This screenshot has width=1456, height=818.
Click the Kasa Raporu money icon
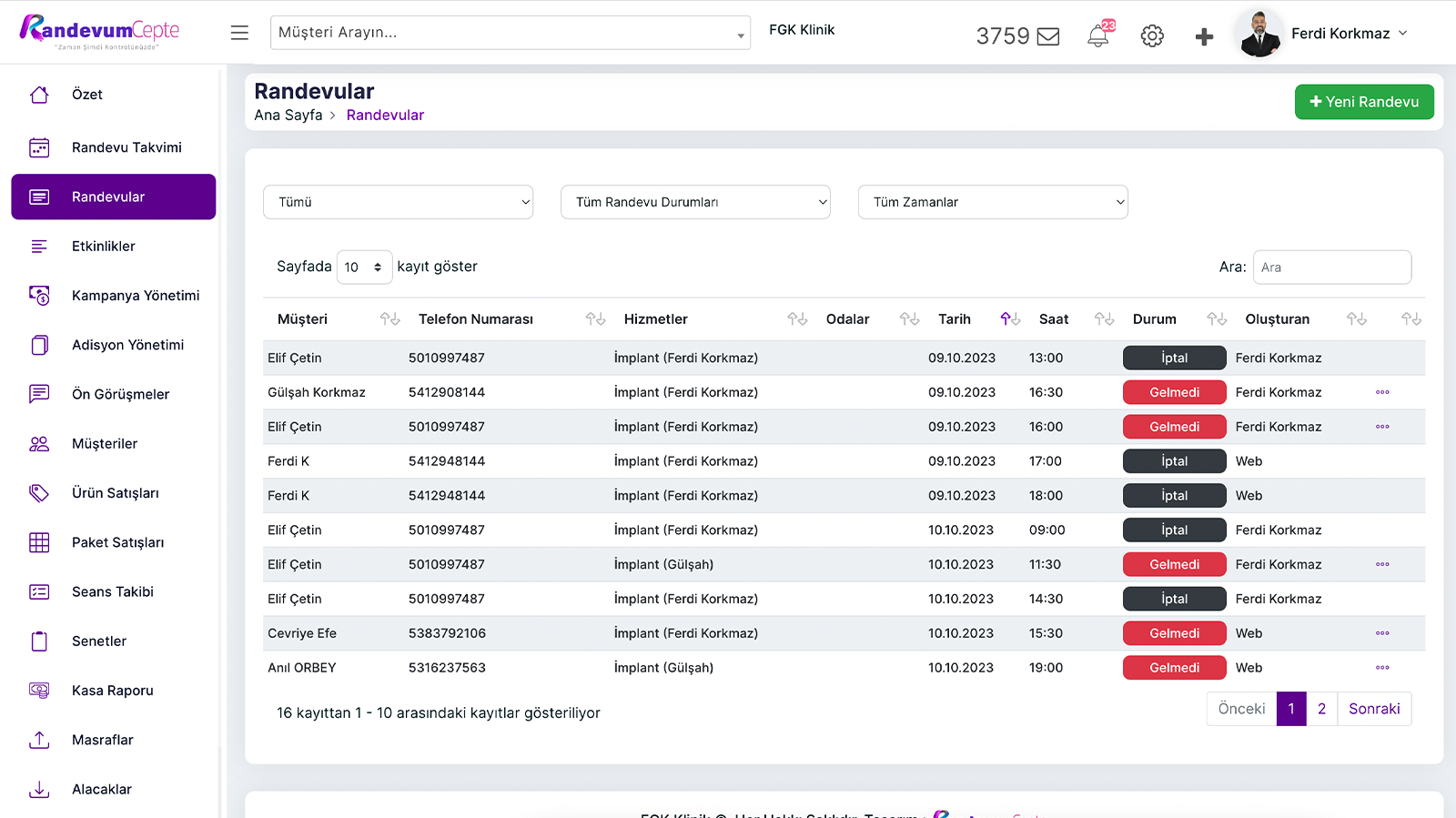39,691
